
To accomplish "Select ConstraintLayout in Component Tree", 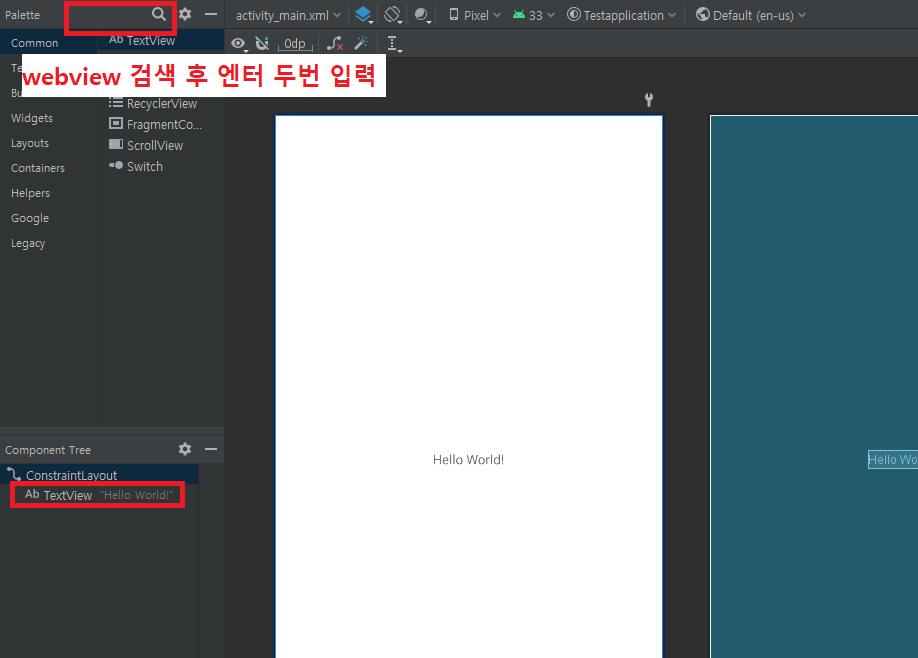I will click(99, 475).
